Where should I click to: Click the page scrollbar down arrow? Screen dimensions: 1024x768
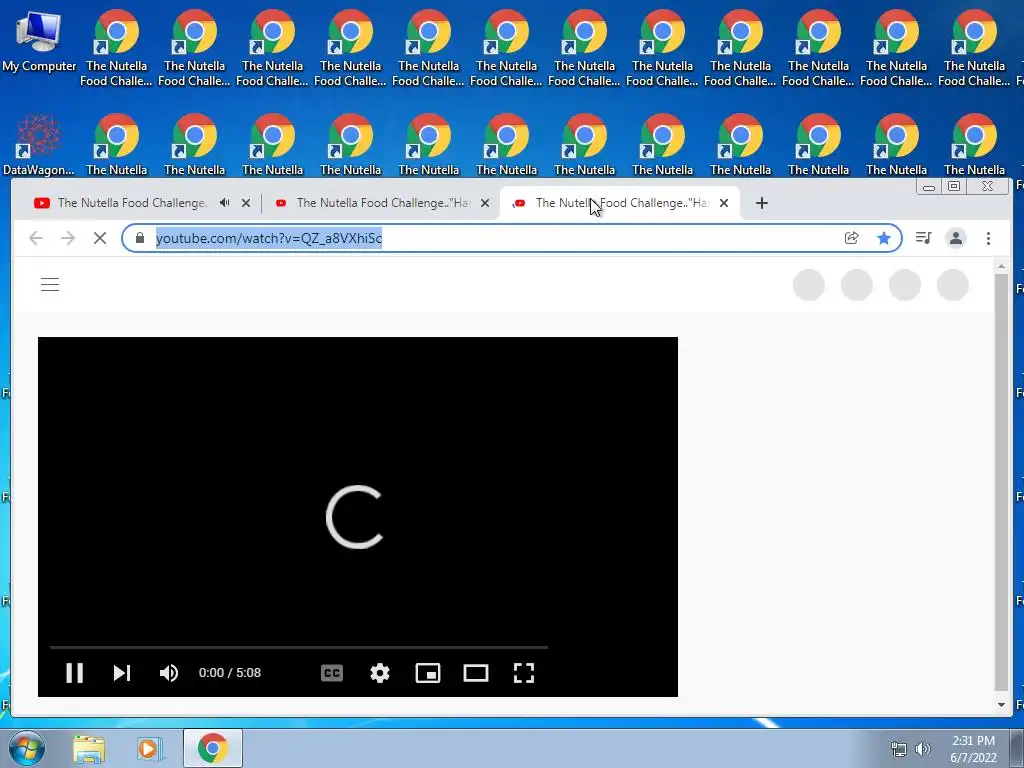pos(1001,705)
